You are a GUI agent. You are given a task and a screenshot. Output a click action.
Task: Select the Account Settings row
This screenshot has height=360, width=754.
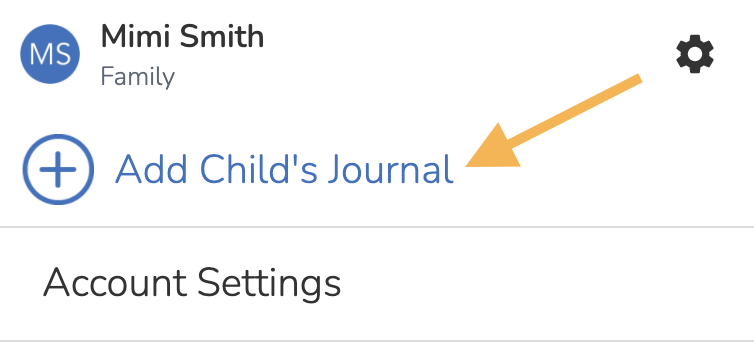click(377, 284)
